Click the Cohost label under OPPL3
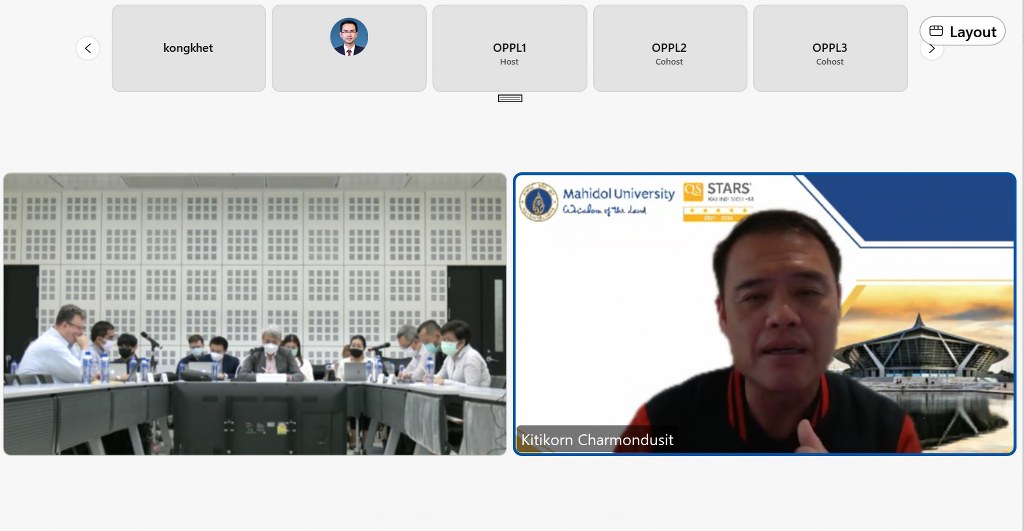 [x=829, y=62]
